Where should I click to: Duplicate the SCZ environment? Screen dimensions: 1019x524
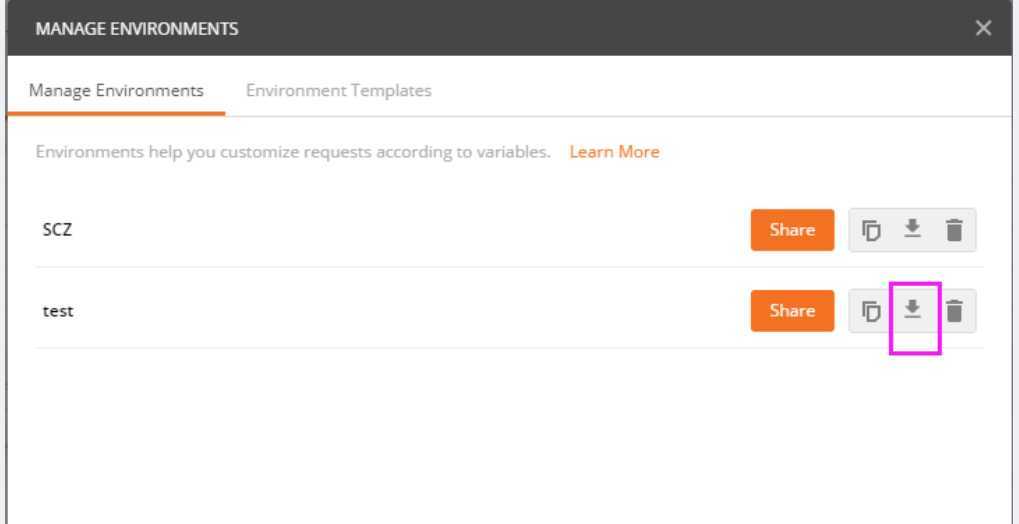[871, 230]
